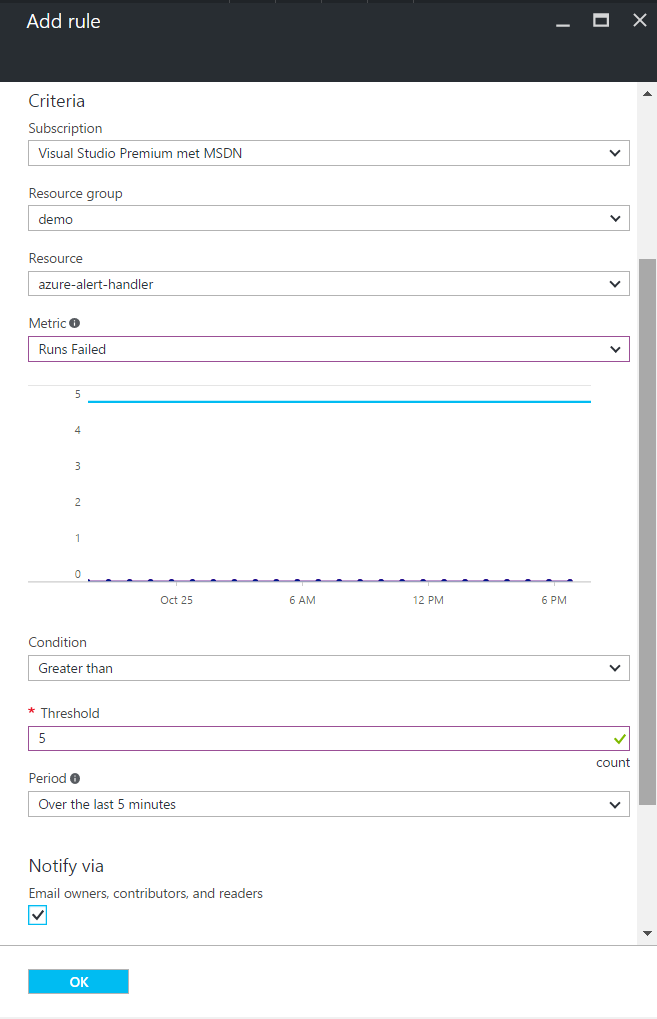Click the 6 PM axis label
657x1019 pixels.
(554, 600)
